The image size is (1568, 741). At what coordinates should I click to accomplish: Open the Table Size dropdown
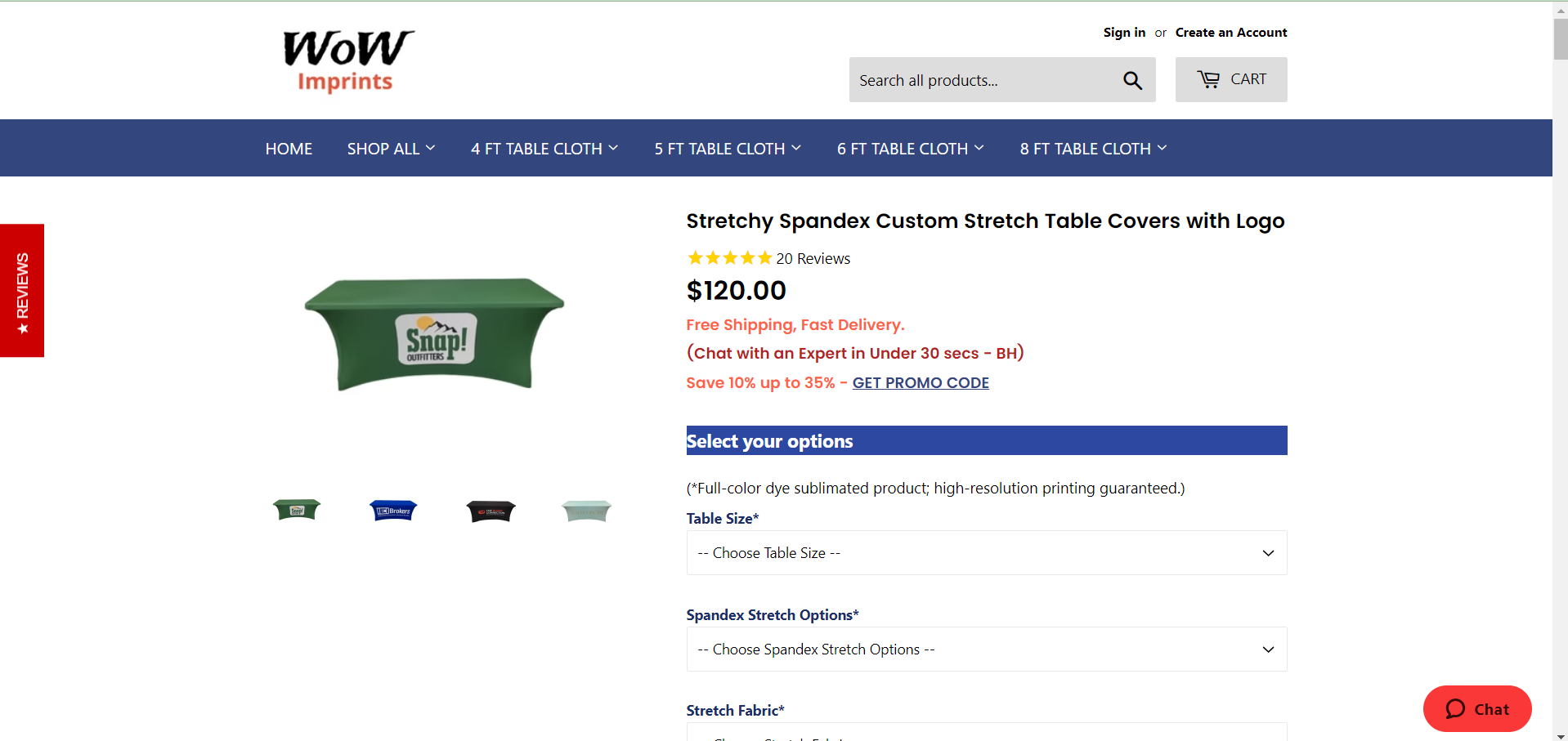click(x=985, y=552)
